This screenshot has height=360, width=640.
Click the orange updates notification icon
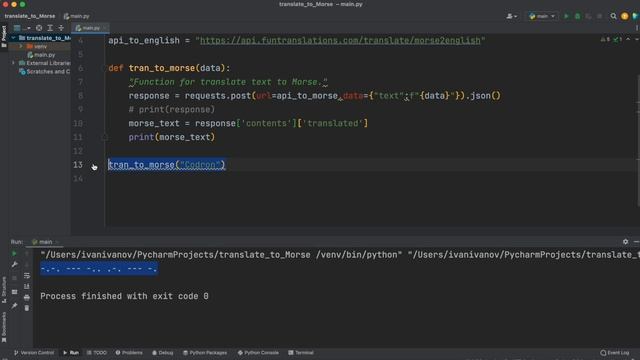click(x=624, y=16)
